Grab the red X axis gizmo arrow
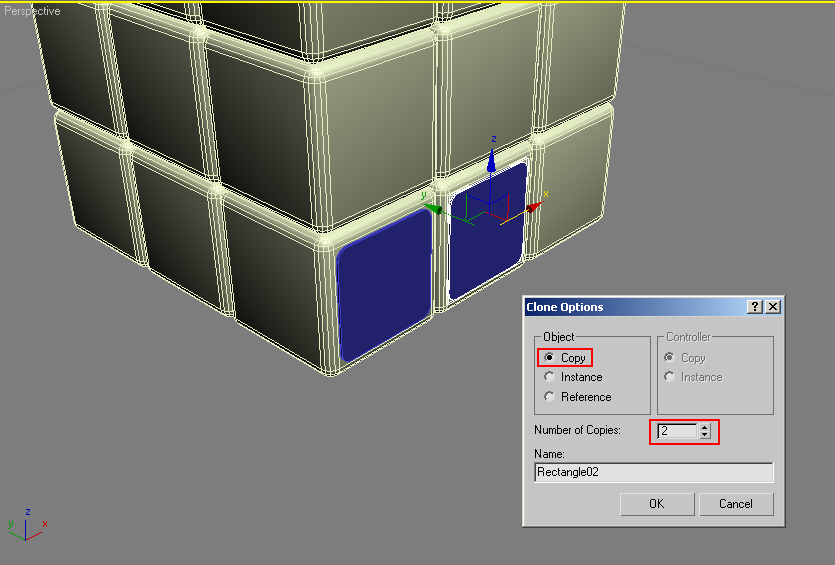835x565 pixels. tap(534, 207)
